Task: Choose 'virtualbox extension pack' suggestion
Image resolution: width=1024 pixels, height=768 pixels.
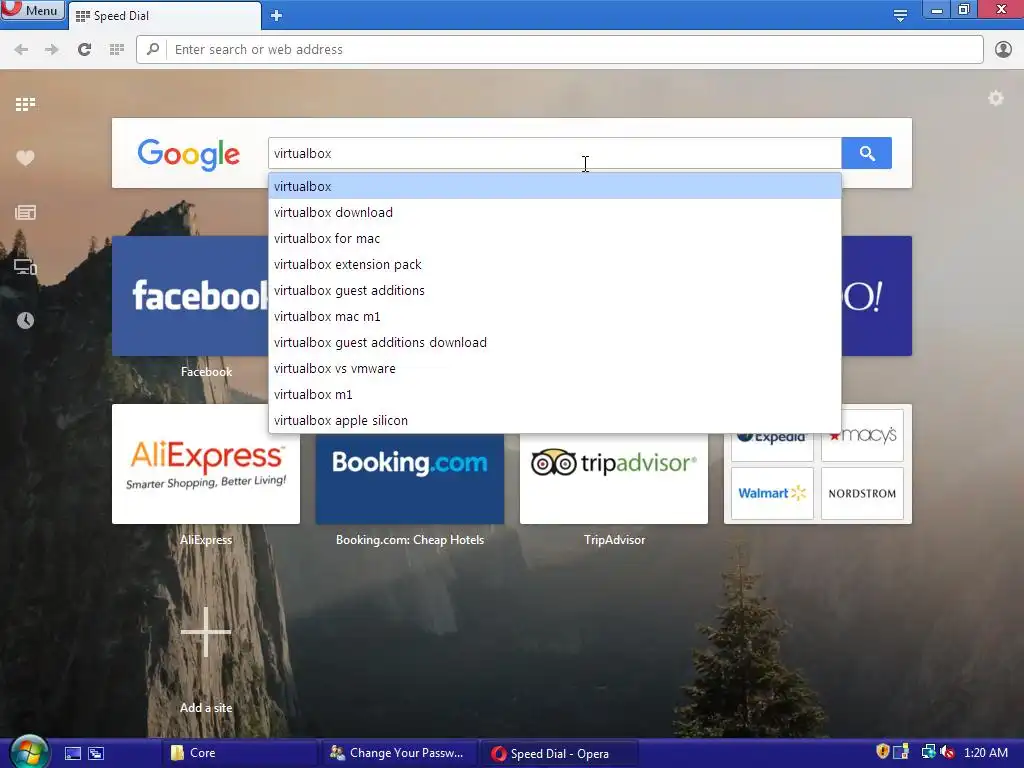Action: (x=554, y=264)
